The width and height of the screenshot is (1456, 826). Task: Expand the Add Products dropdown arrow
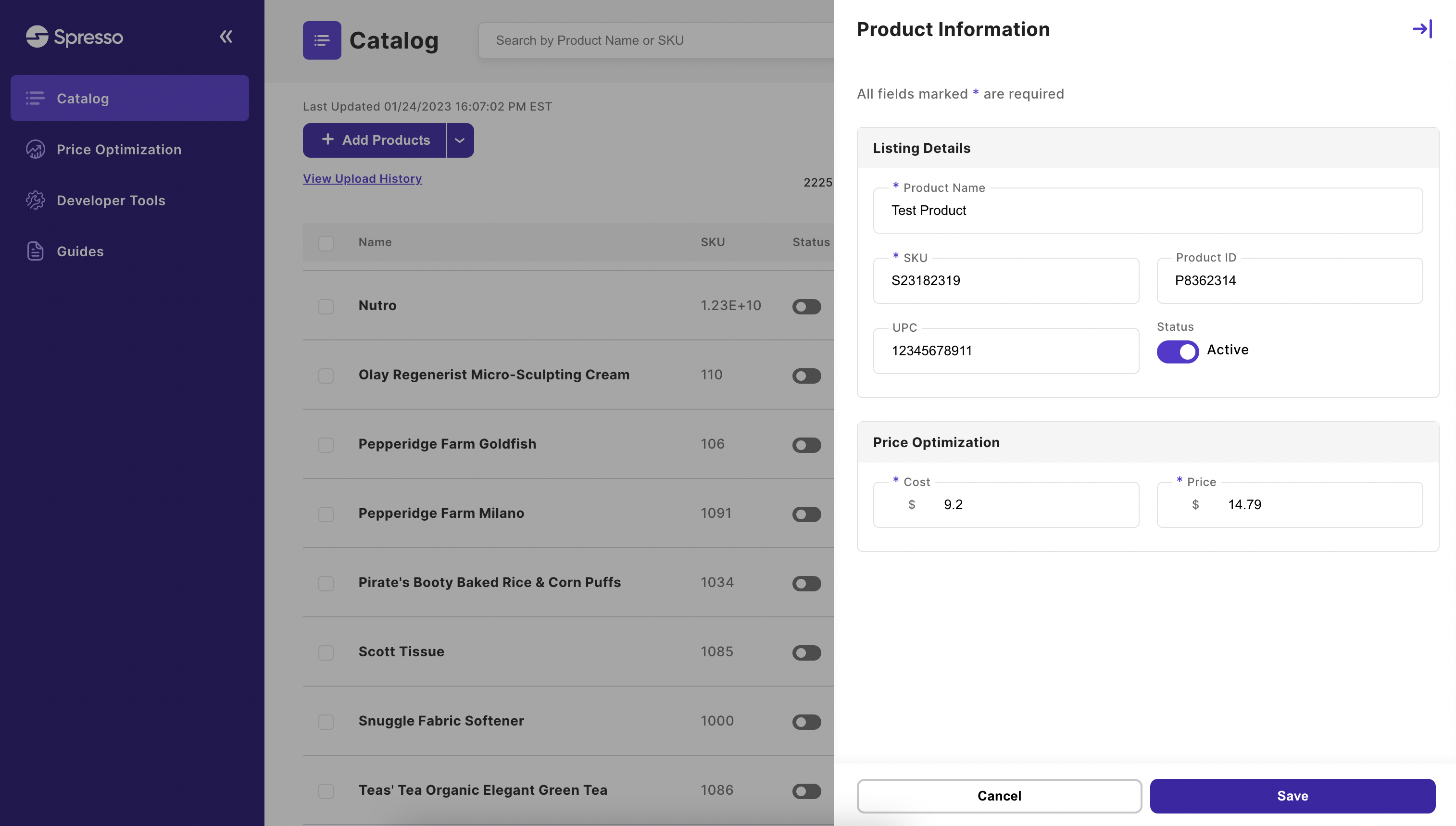[459, 140]
